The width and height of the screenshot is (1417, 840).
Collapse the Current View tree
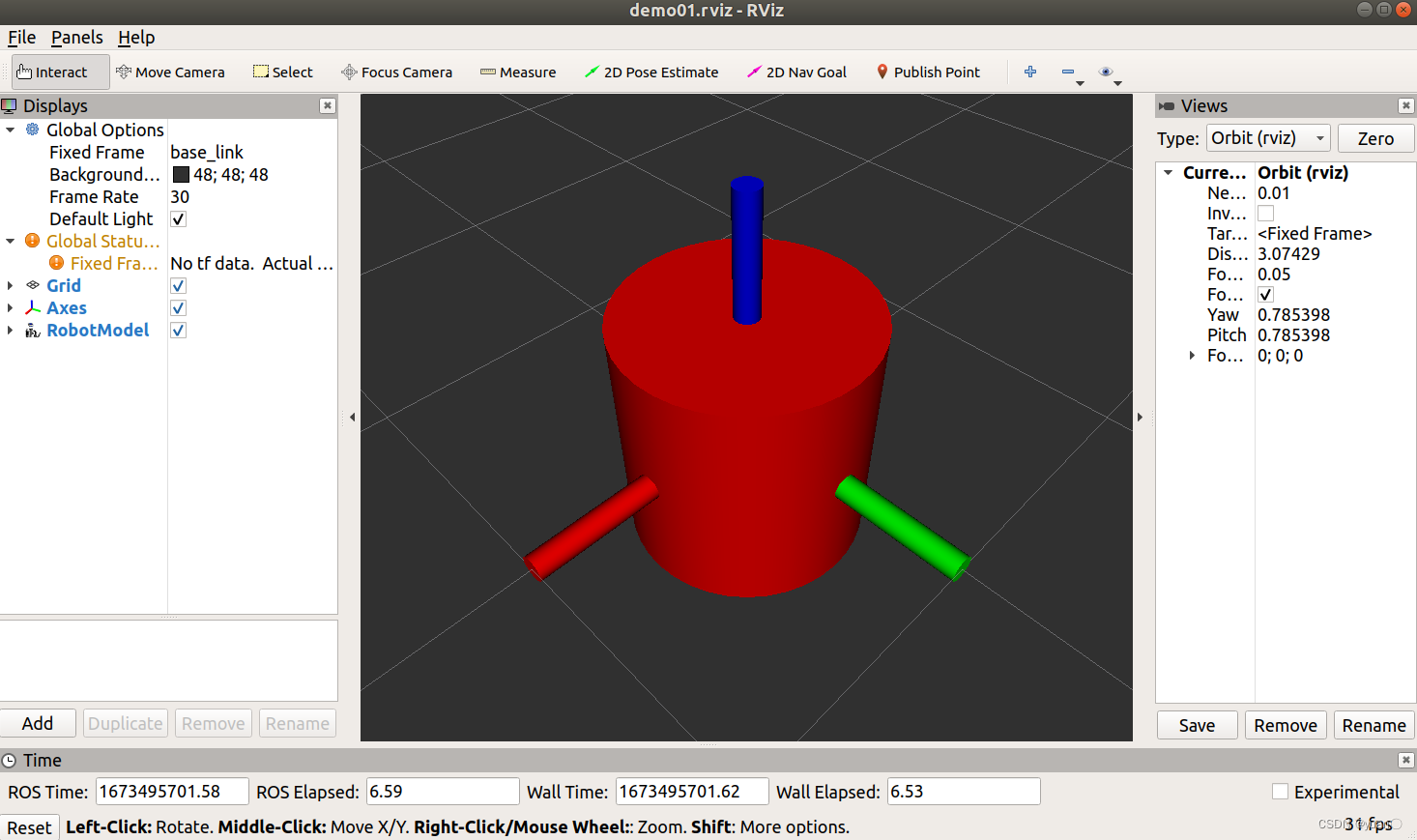pyautogui.click(x=1169, y=173)
